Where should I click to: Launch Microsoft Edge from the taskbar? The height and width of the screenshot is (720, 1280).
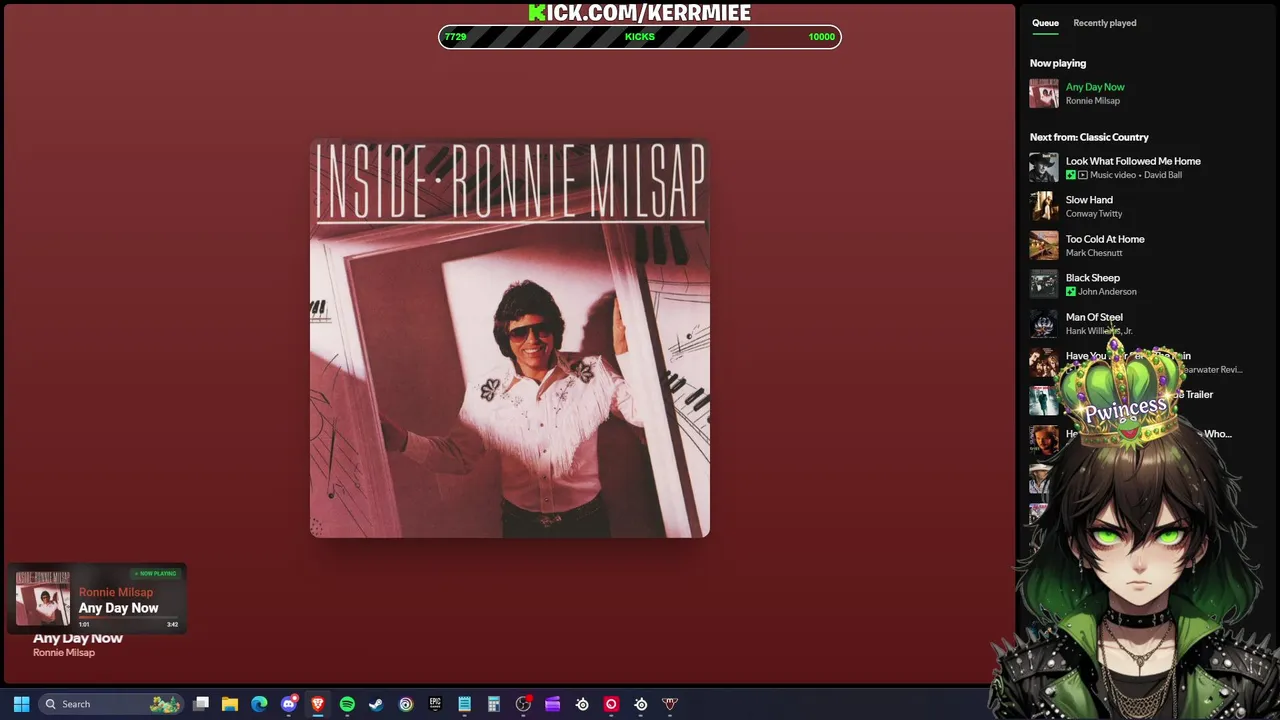click(259, 704)
